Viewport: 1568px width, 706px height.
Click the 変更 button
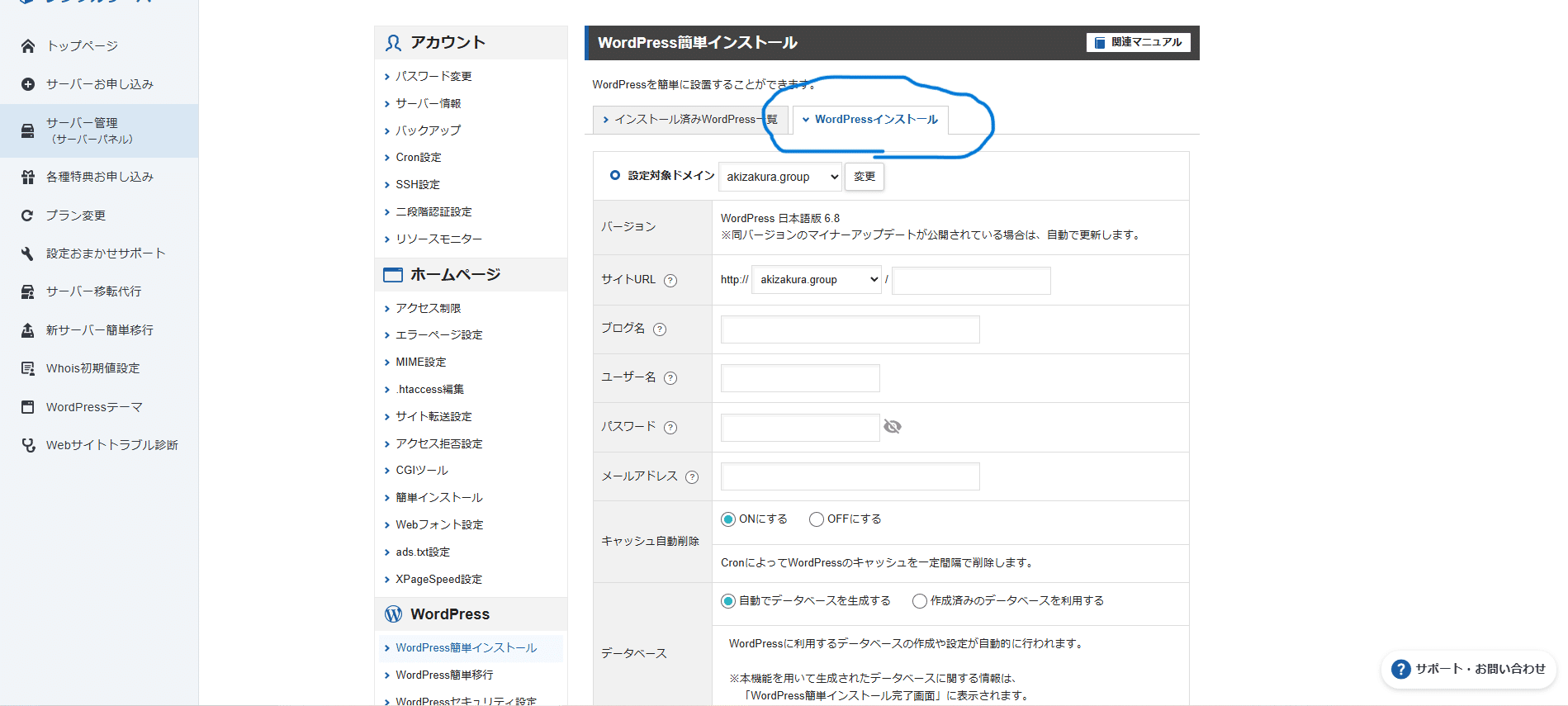(865, 177)
